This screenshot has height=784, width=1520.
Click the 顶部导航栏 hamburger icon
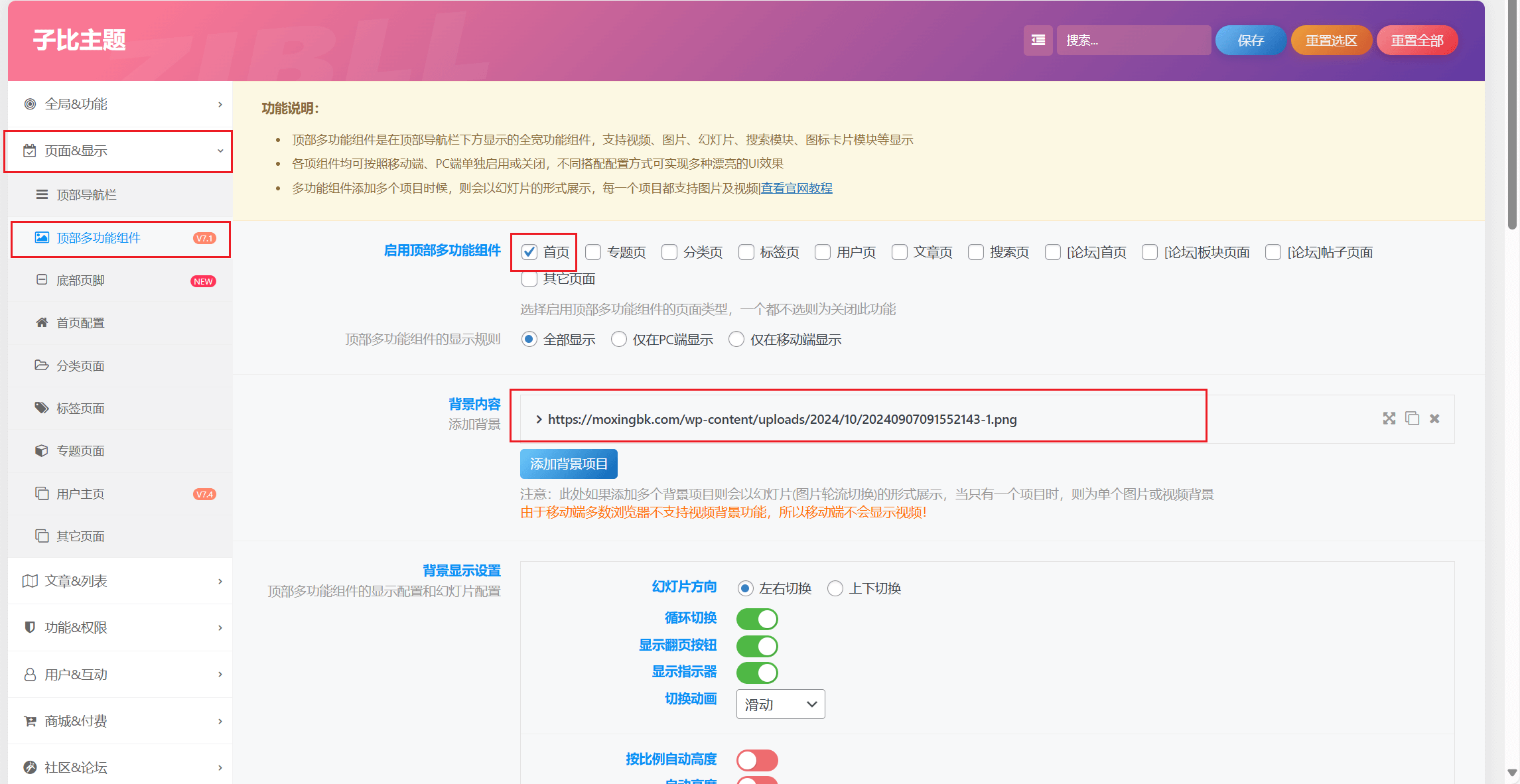point(42,194)
